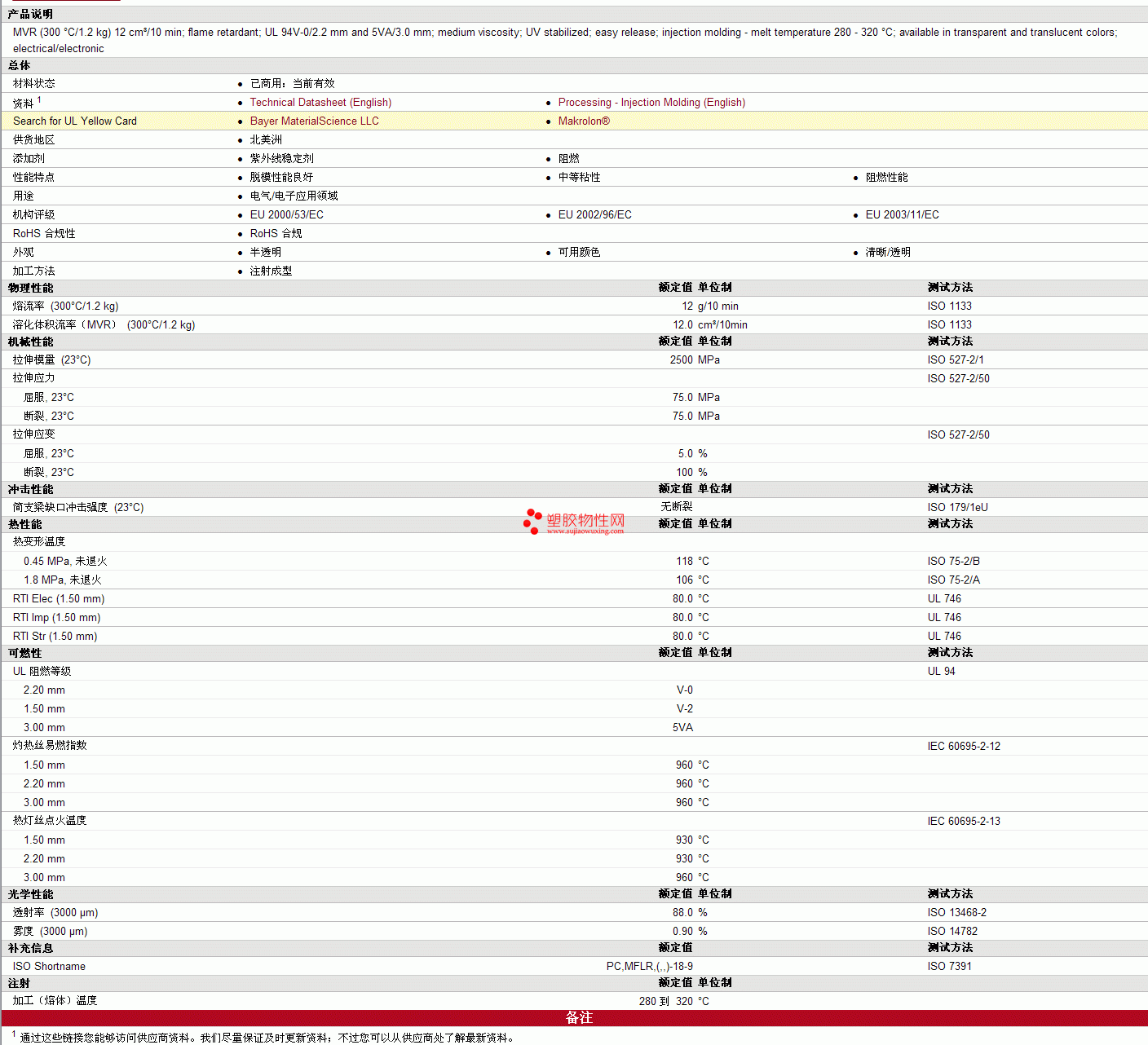Click the processing method 注射成型

tap(271, 271)
